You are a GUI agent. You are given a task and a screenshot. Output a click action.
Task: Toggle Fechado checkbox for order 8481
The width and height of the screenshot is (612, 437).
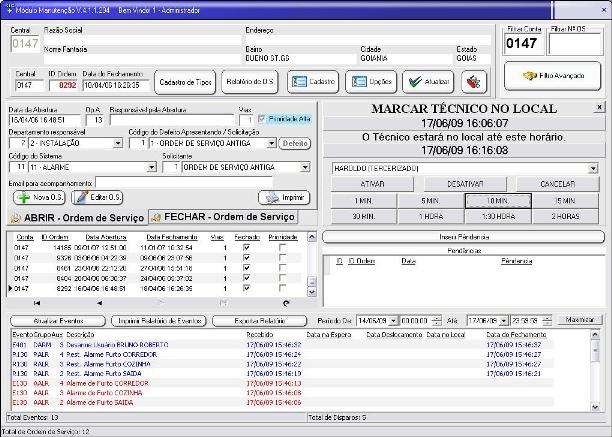point(246,268)
